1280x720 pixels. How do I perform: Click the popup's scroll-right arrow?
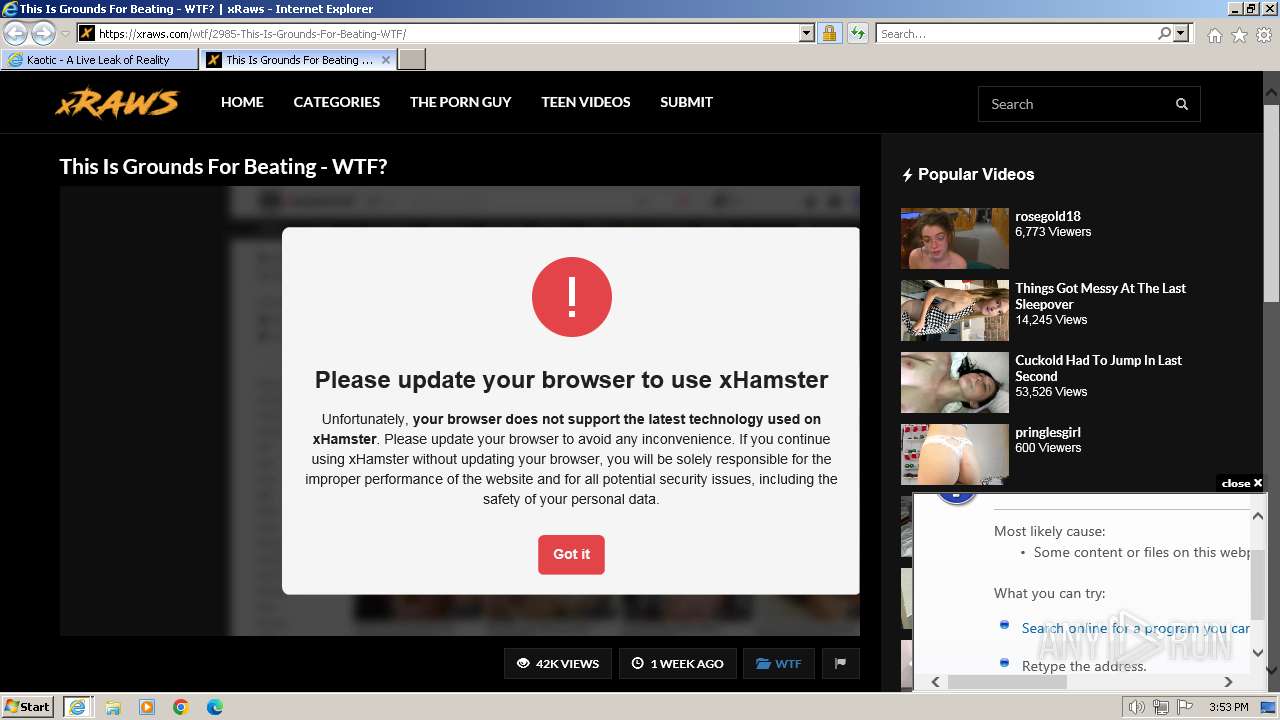pyautogui.click(x=1228, y=682)
